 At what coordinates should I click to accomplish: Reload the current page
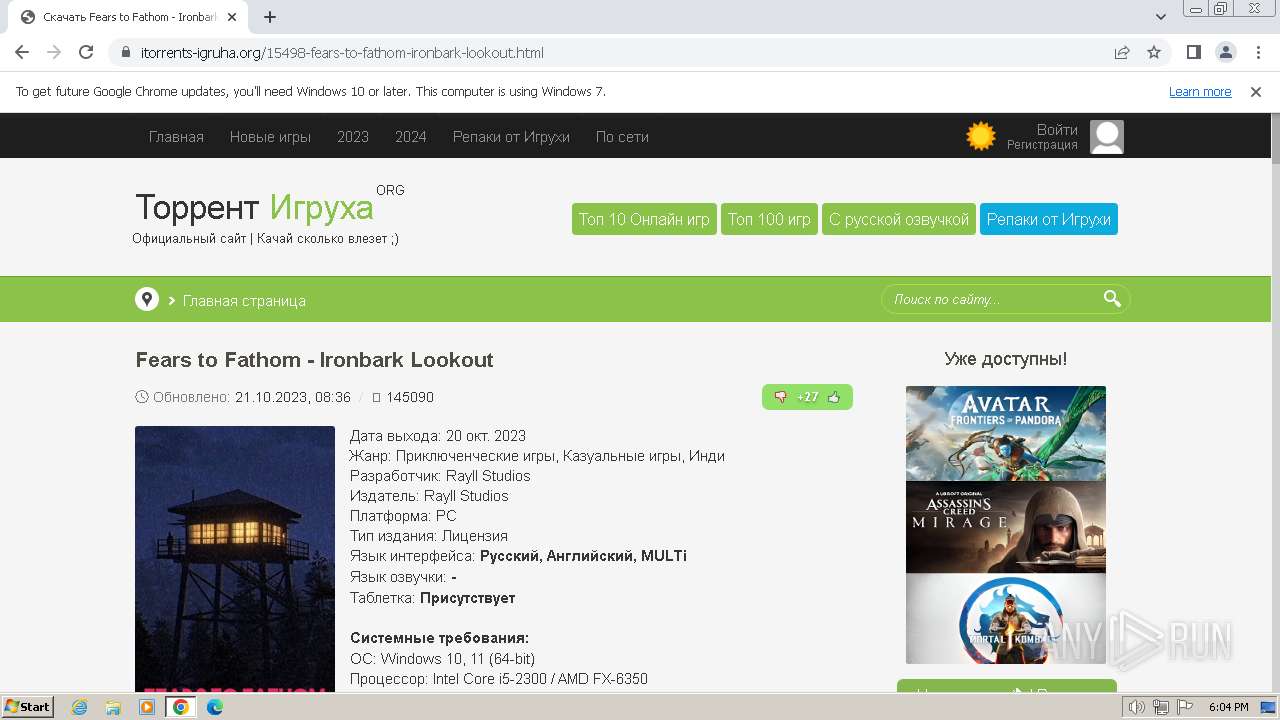86,52
